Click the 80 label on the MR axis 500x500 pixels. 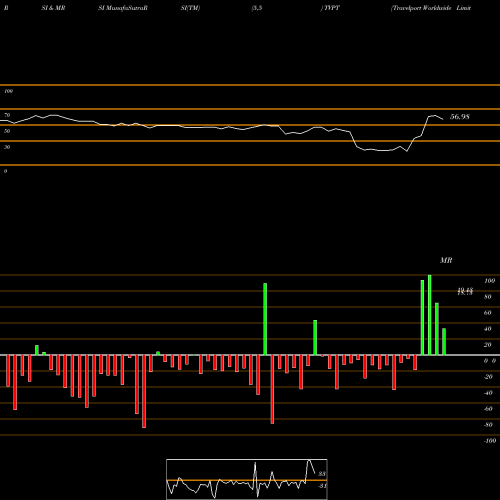pyautogui.click(x=488, y=297)
